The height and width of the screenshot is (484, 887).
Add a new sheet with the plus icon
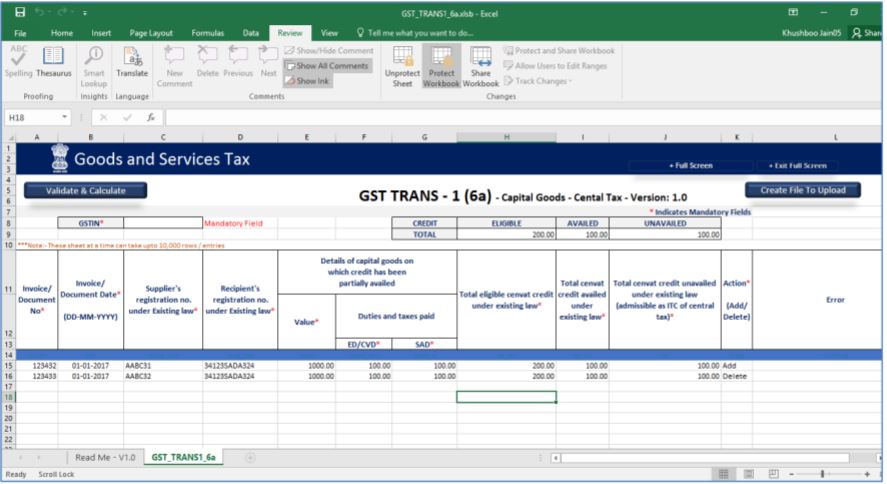coord(250,457)
